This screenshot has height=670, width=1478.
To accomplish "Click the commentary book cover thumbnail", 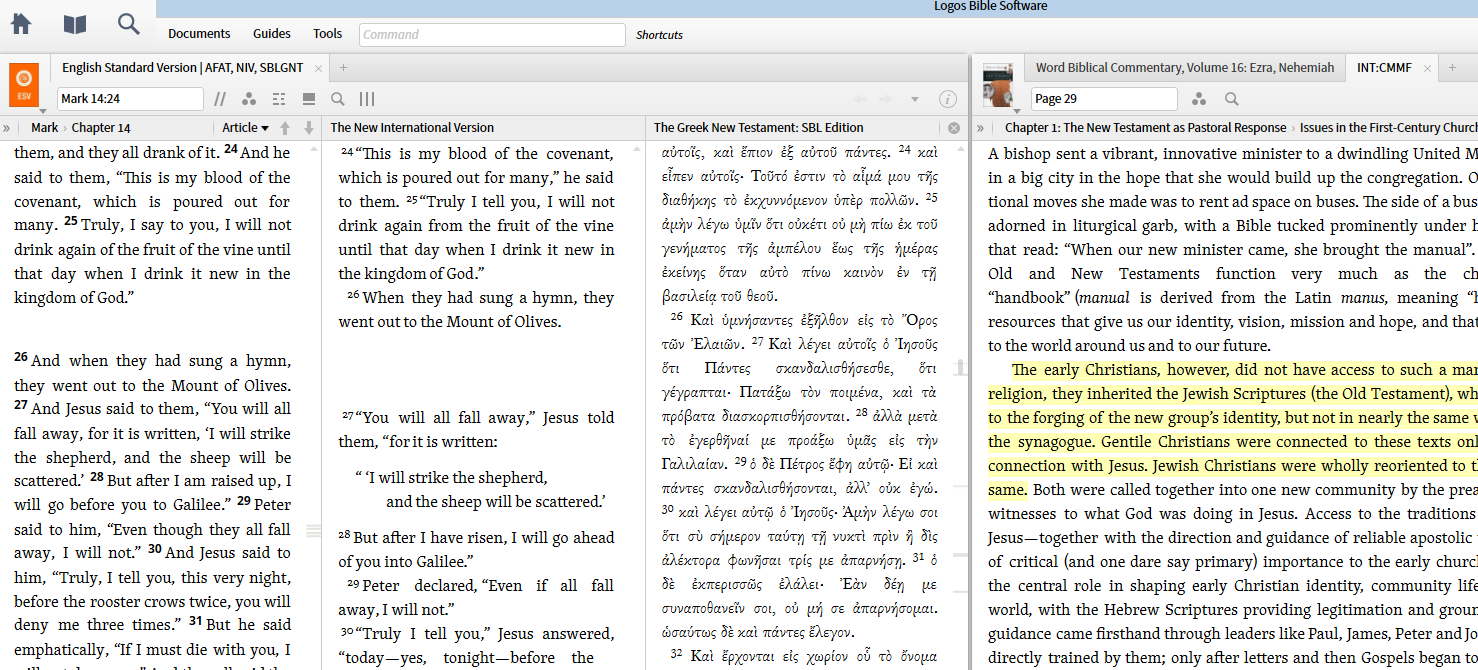I will (997, 84).
